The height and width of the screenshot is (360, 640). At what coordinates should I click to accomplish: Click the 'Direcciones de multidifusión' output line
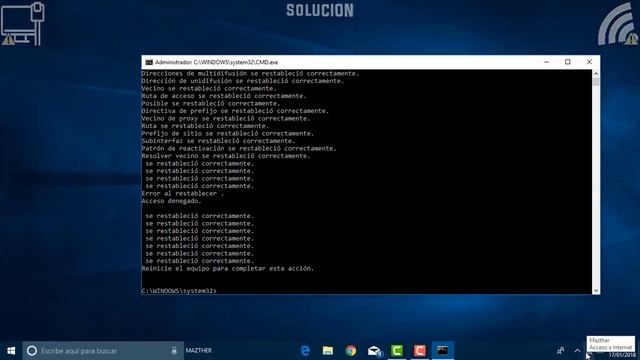[250, 73]
